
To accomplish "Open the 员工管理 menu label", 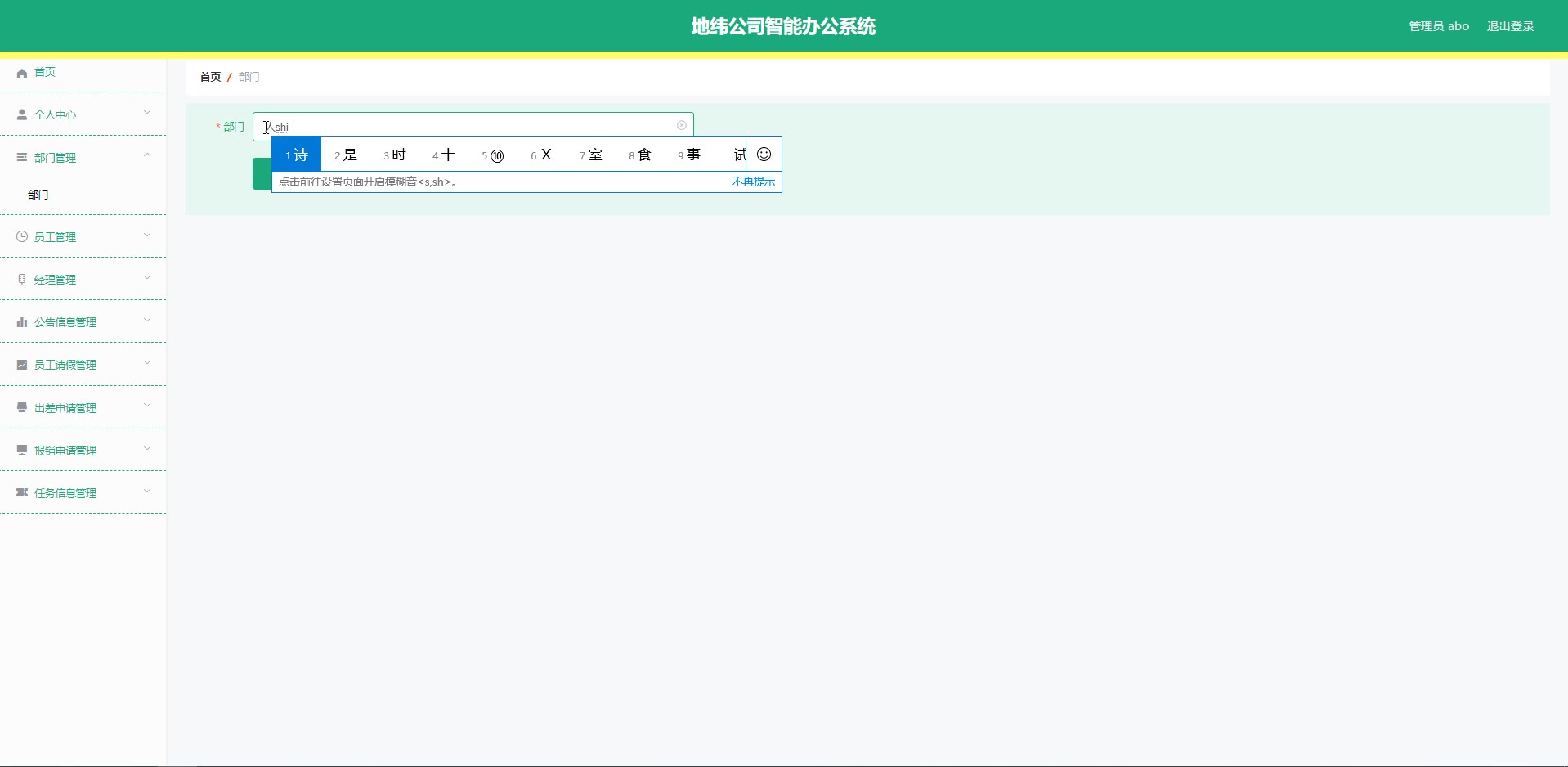I will point(55,237).
